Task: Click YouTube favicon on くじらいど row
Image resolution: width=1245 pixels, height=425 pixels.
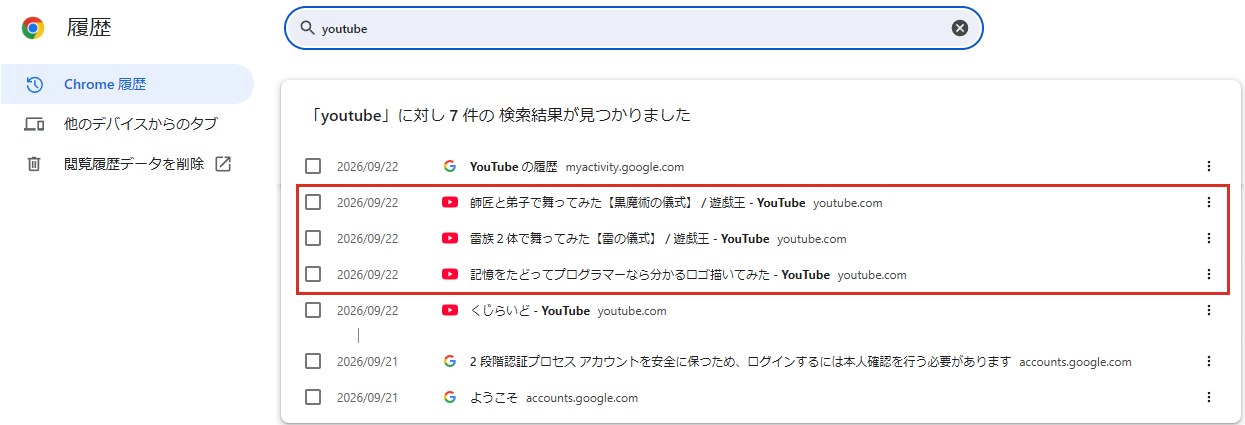Action: tap(450, 310)
